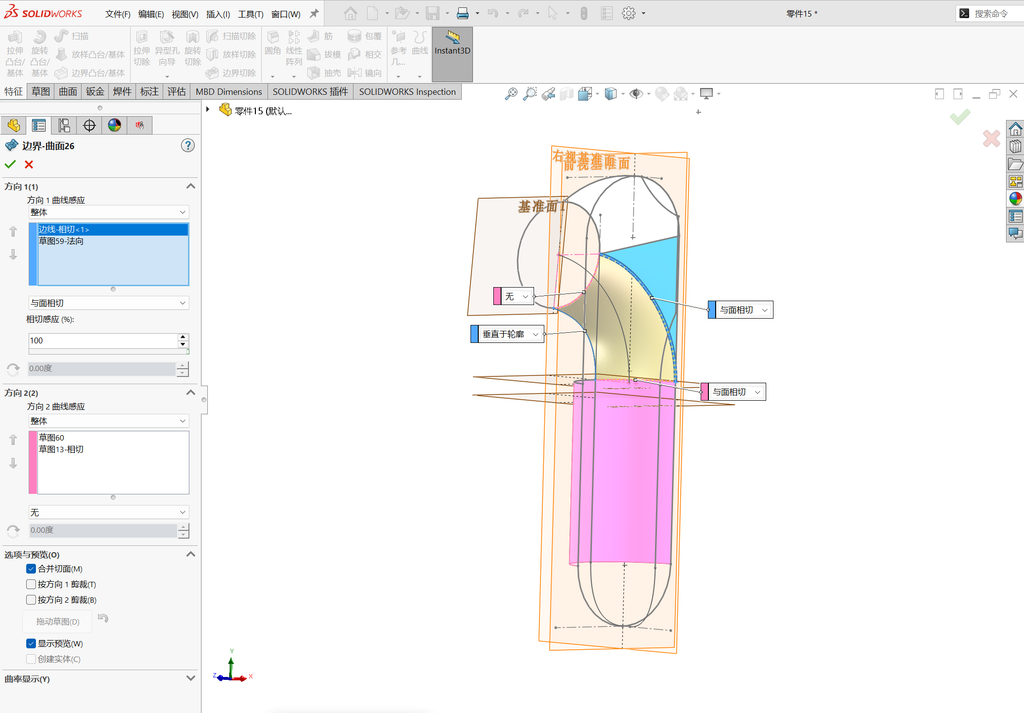Select Zoom to Area tool
This screenshot has width=1024, height=713.
pos(530,94)
